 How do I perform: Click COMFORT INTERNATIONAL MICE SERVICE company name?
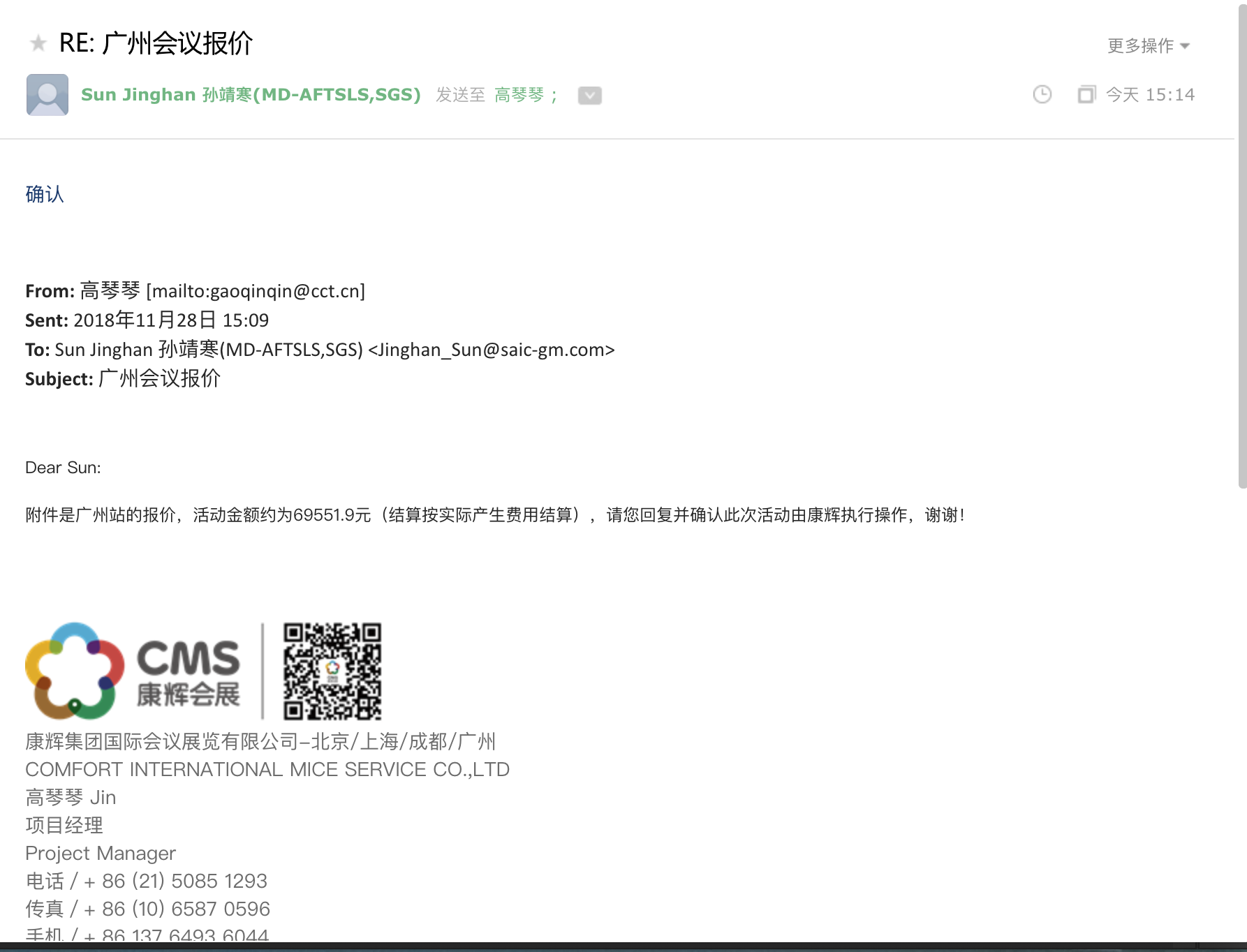tap(267, 769)
